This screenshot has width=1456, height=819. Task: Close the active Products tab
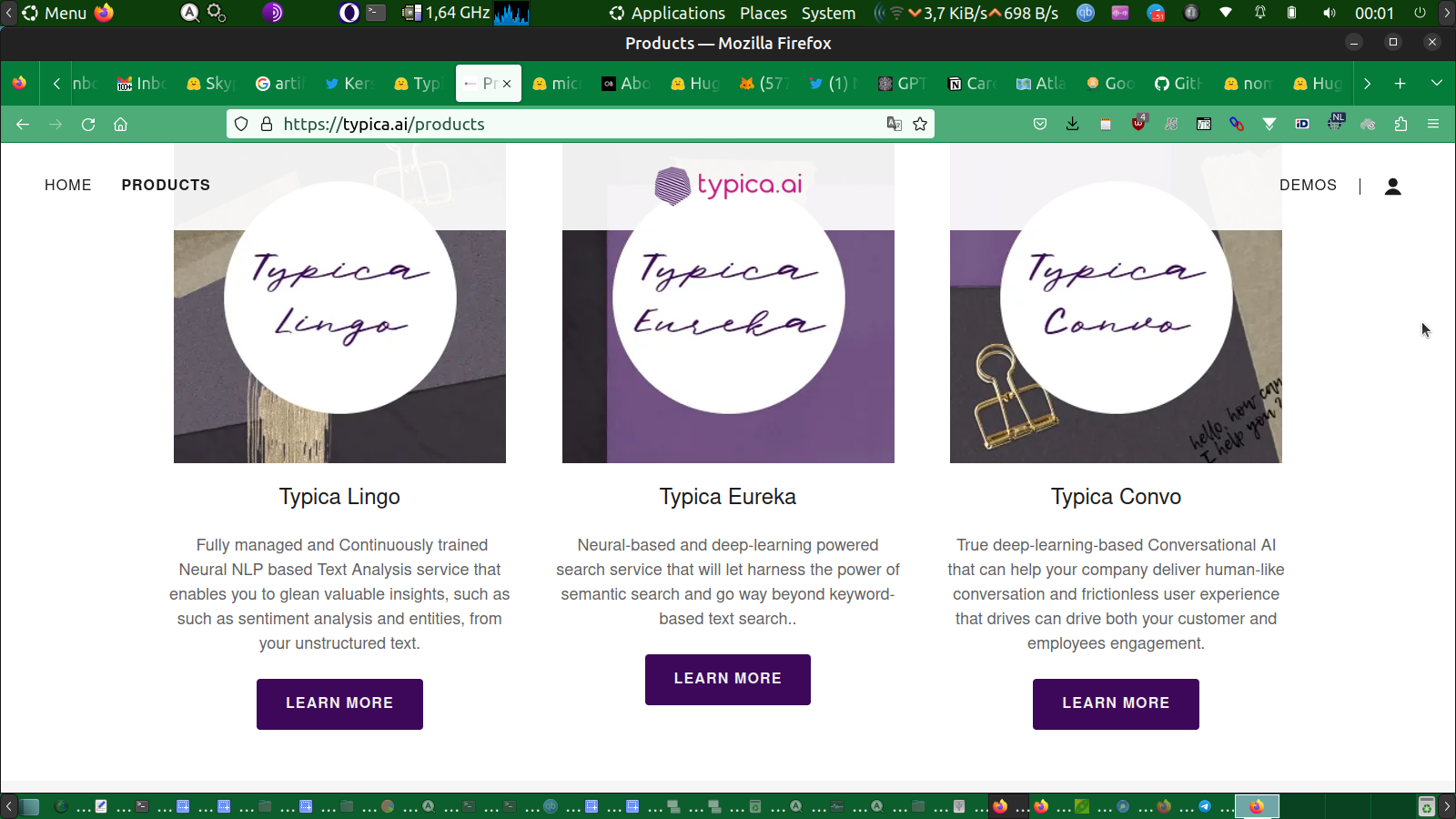[507, 84]
